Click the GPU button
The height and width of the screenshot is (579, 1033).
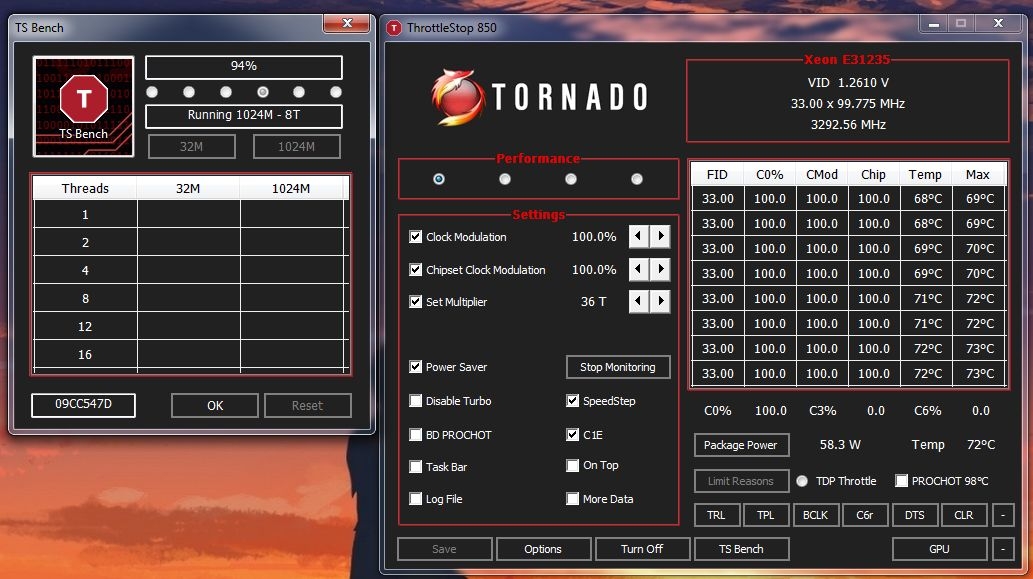click(x=939, y=549)
